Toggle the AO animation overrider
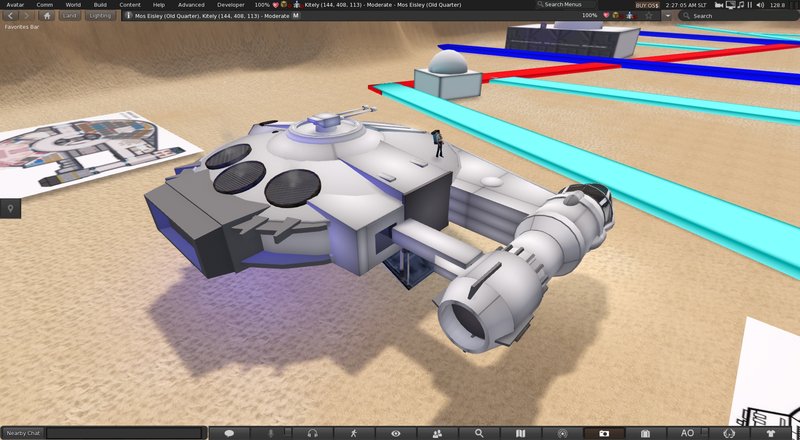The width and height of the screenshot is (800, 440). point(687,433)
